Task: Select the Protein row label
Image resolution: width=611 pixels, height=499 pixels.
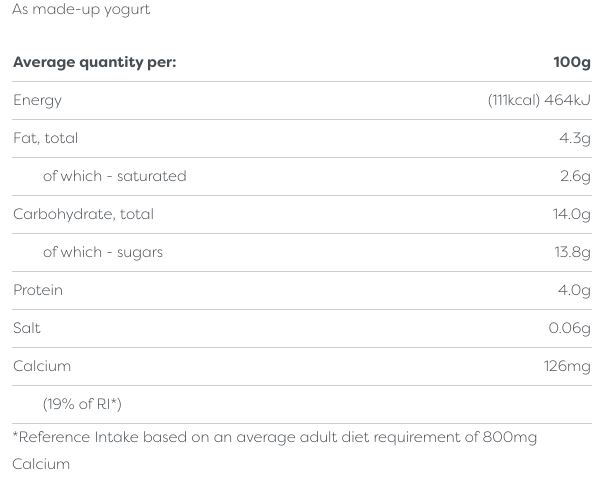Action: click(38, 290)
